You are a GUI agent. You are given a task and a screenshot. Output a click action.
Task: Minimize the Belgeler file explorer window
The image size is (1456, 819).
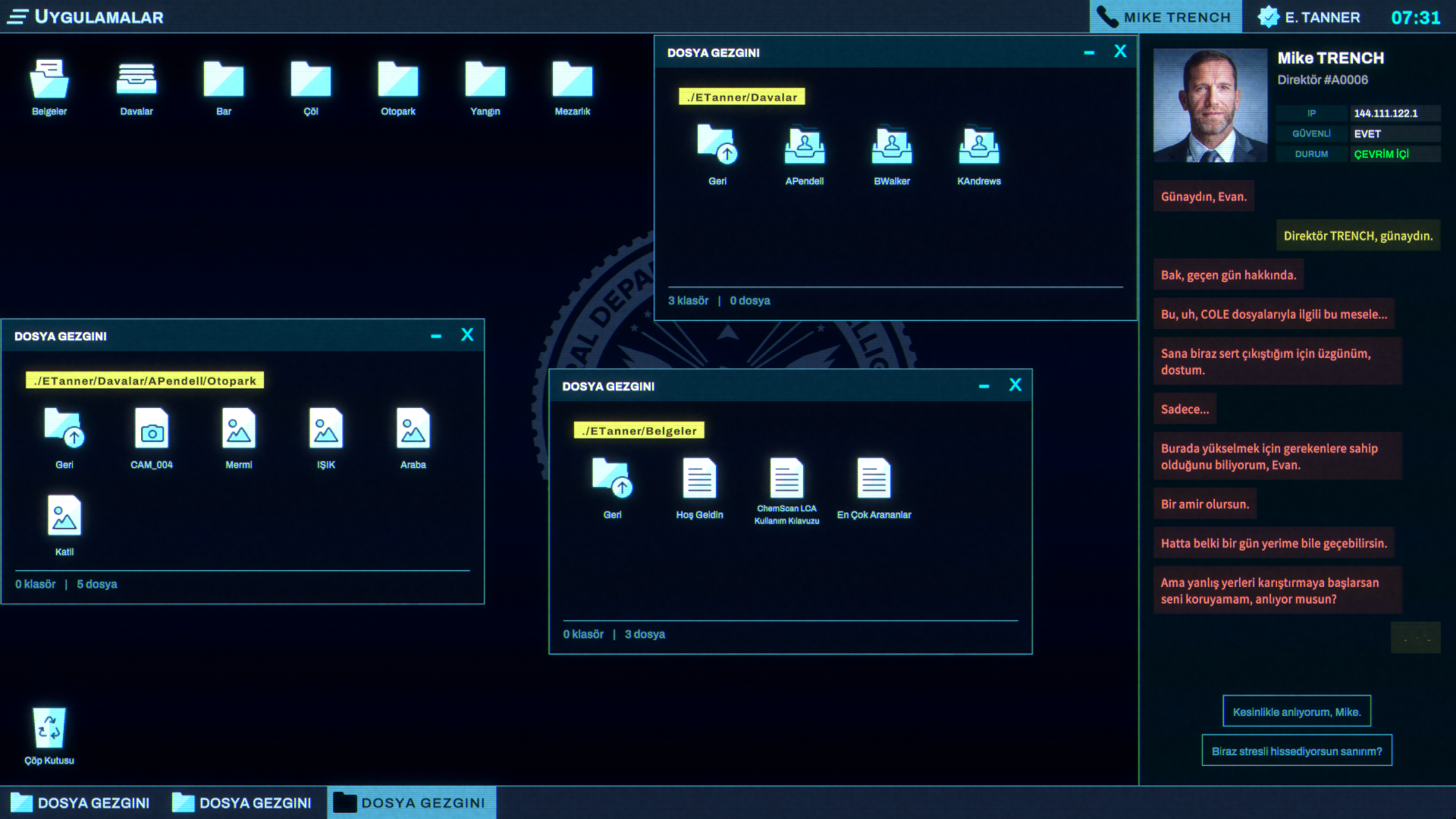984,386
